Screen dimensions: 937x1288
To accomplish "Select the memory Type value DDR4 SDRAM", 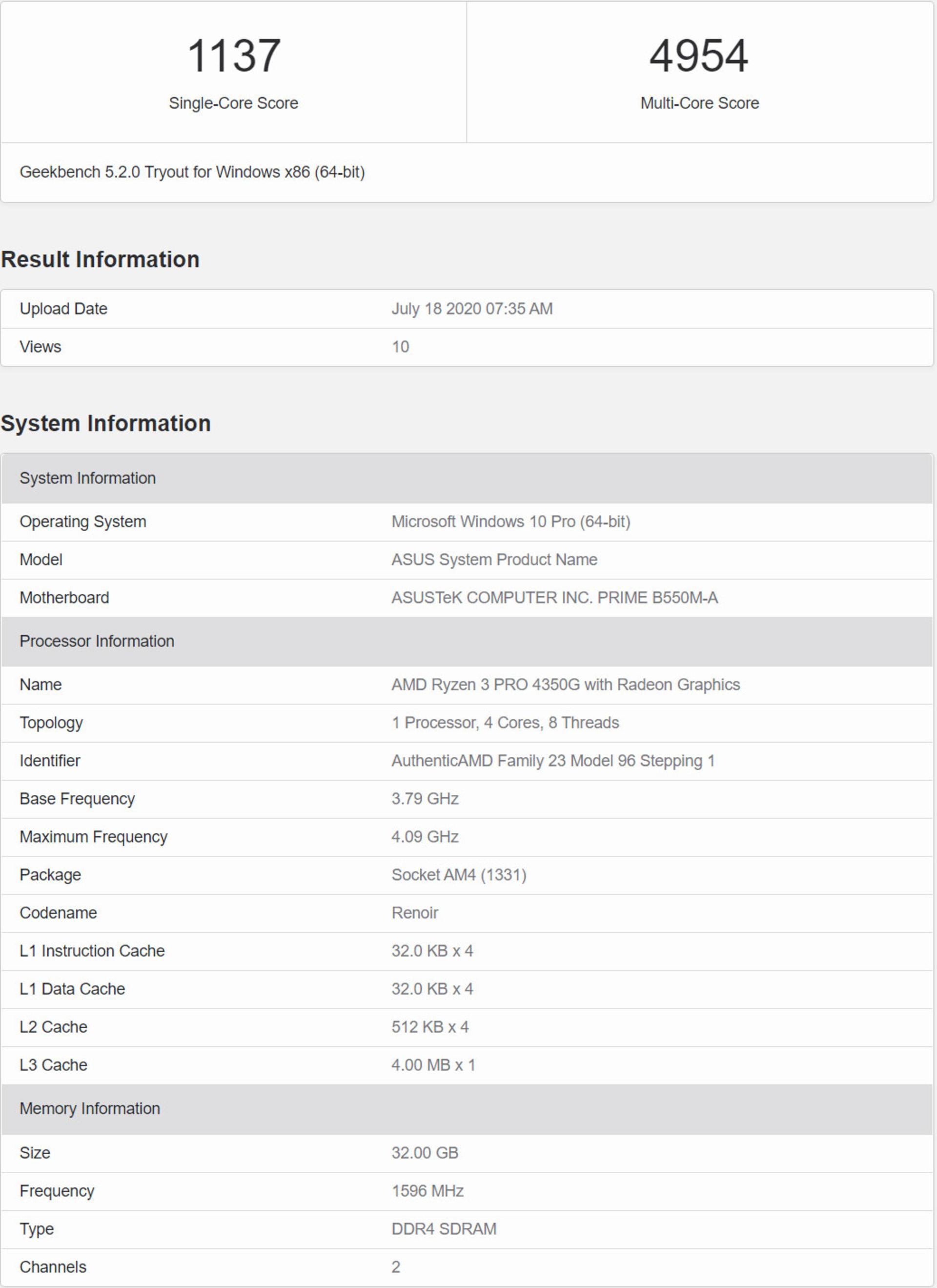I will (444, 1229).
